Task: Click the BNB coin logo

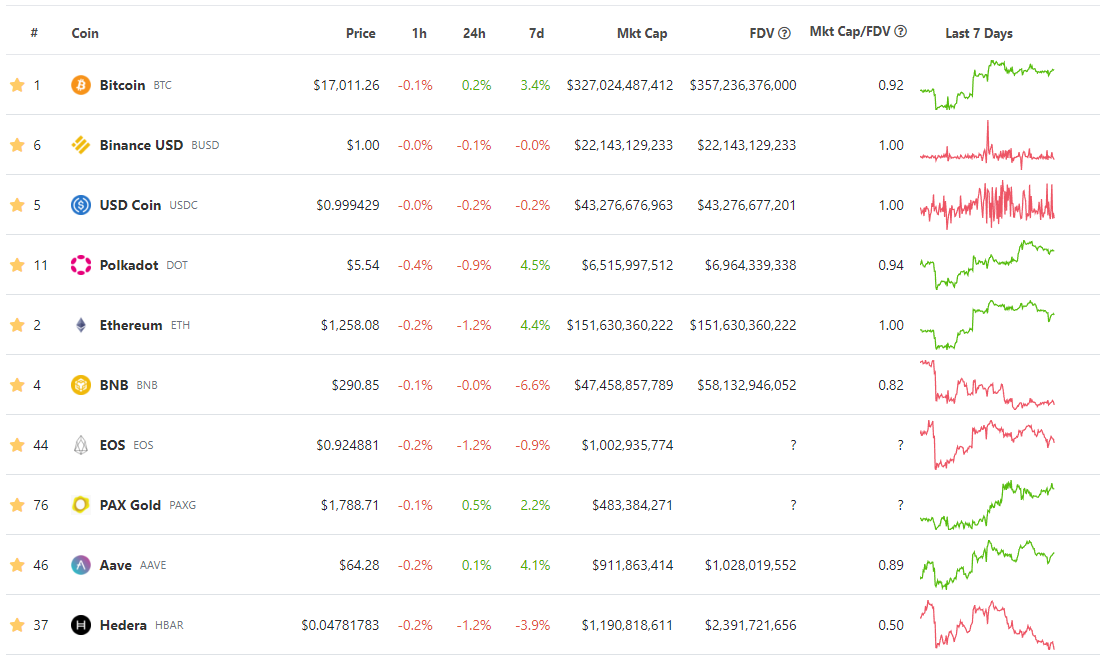Action: tap(81, 385)
